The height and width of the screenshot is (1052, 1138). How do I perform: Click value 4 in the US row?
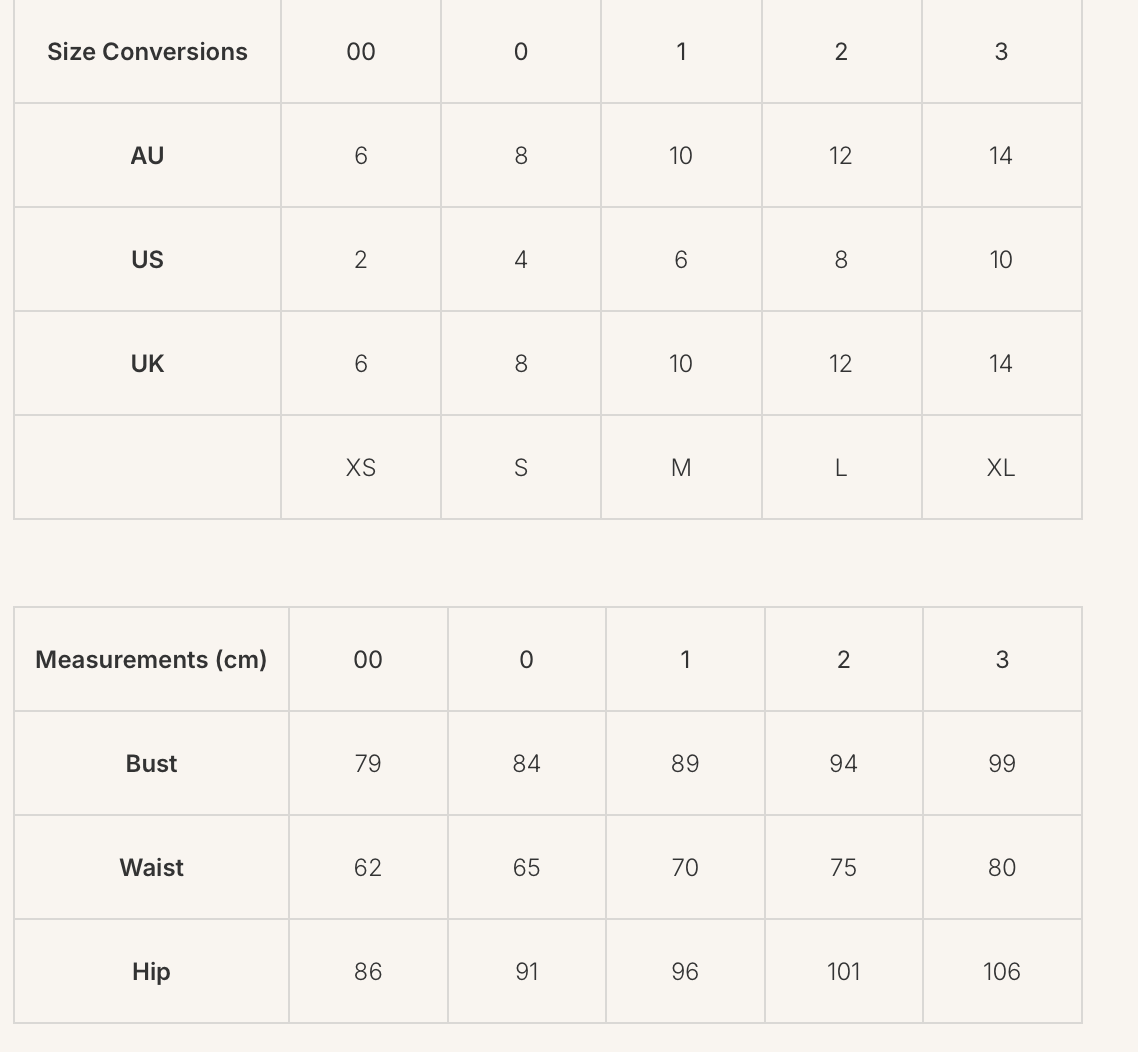click(x=521, y=260)
